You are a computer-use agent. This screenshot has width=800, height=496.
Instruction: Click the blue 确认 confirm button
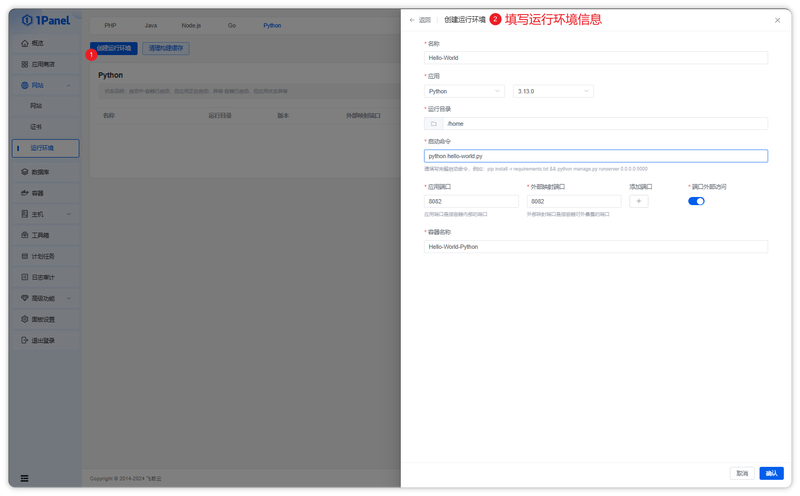(771, 474)
